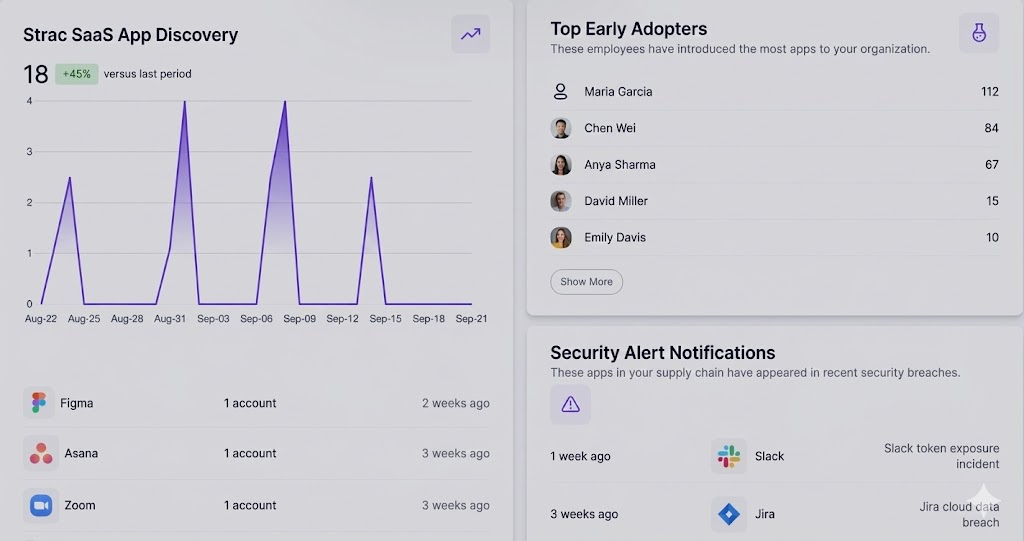This screenshot has width=1024, height=541.
Task: Click Anya Sharma's profile photo
Action: point(561,165)
